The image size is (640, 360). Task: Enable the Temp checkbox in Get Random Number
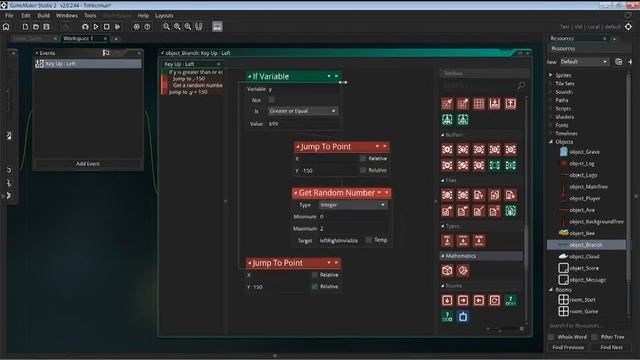click(369, 240)
